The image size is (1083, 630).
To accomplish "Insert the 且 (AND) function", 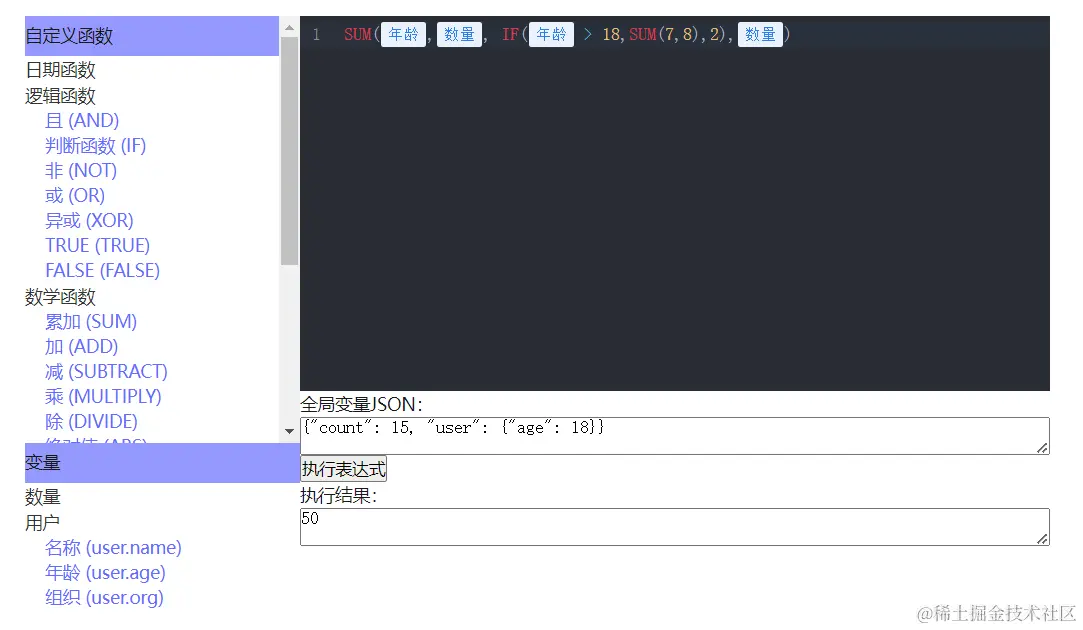I will tap(82, 121).
